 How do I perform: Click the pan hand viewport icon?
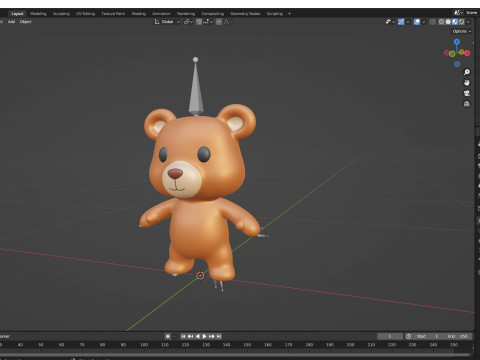[x=467, y=83]
